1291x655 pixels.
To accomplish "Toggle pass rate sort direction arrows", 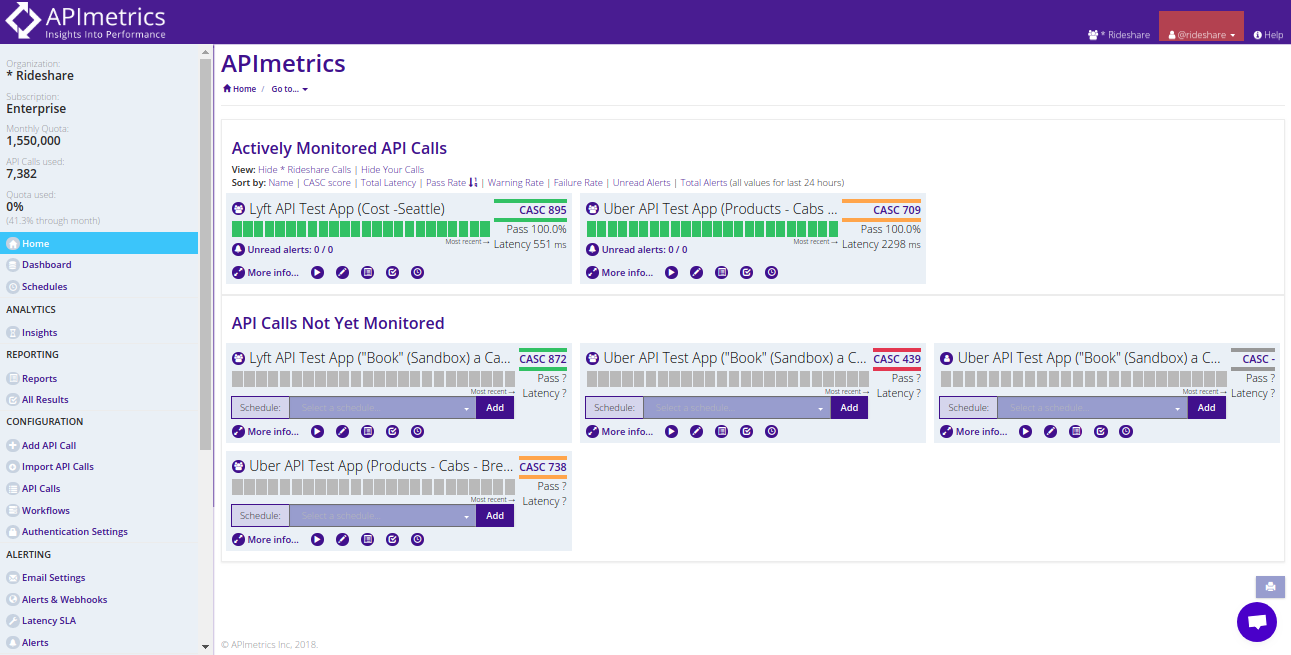I will (473, 183).
